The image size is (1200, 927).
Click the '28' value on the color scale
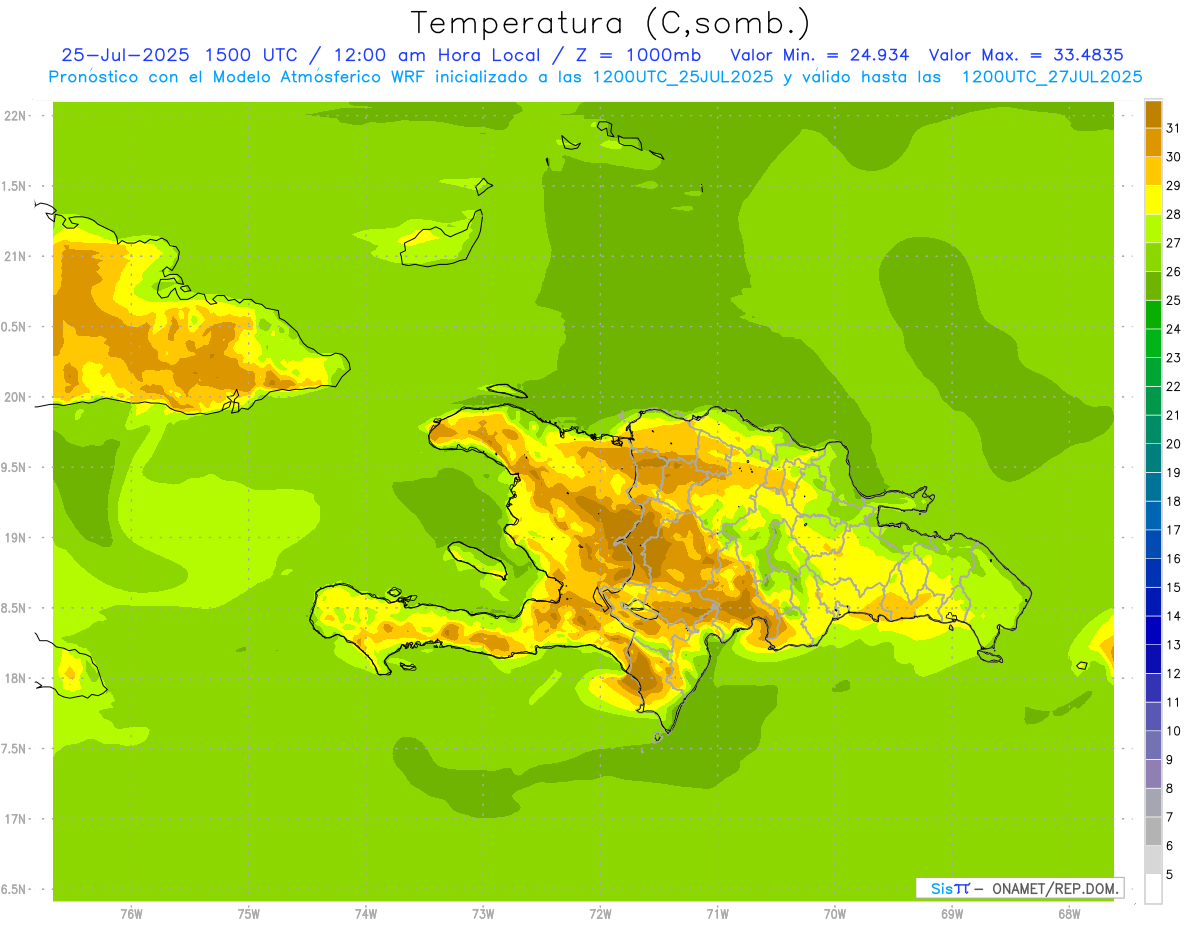pyautogui.click(x=1173, y=214)
